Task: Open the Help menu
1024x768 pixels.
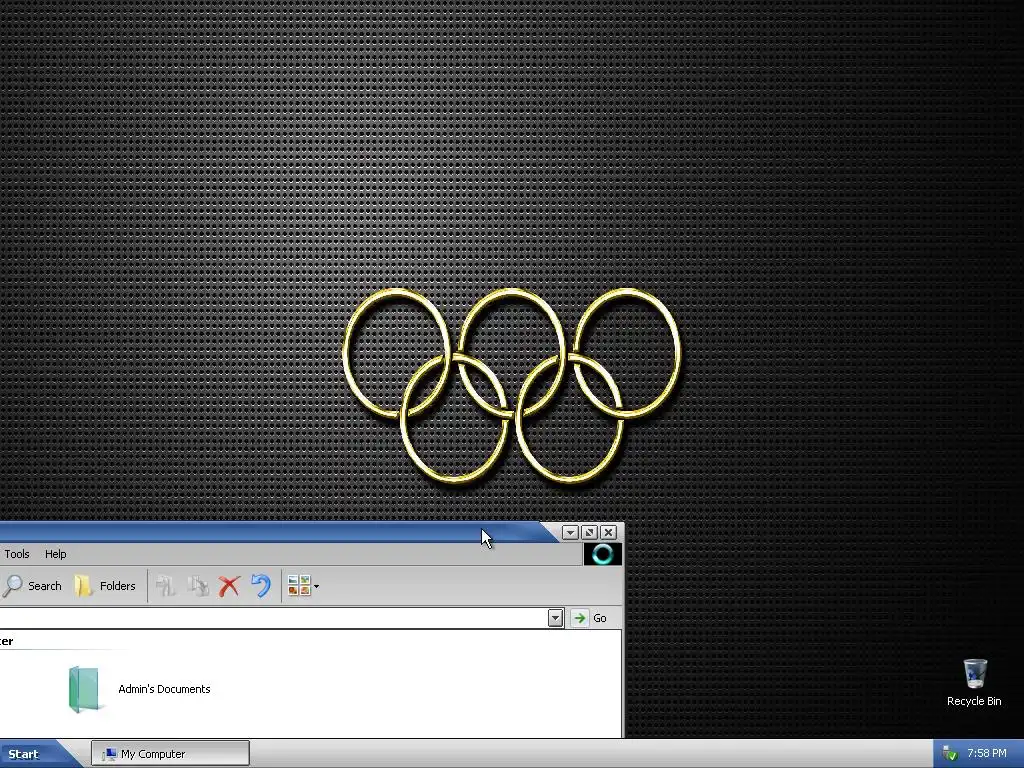Action: (x=56, y=554)
